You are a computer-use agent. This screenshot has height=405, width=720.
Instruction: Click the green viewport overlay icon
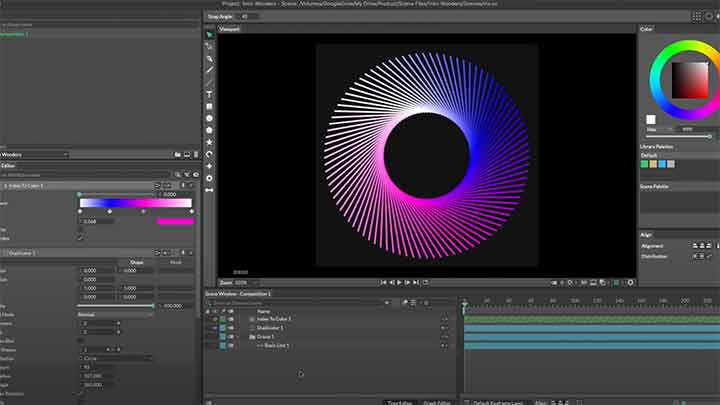[616, 283]
